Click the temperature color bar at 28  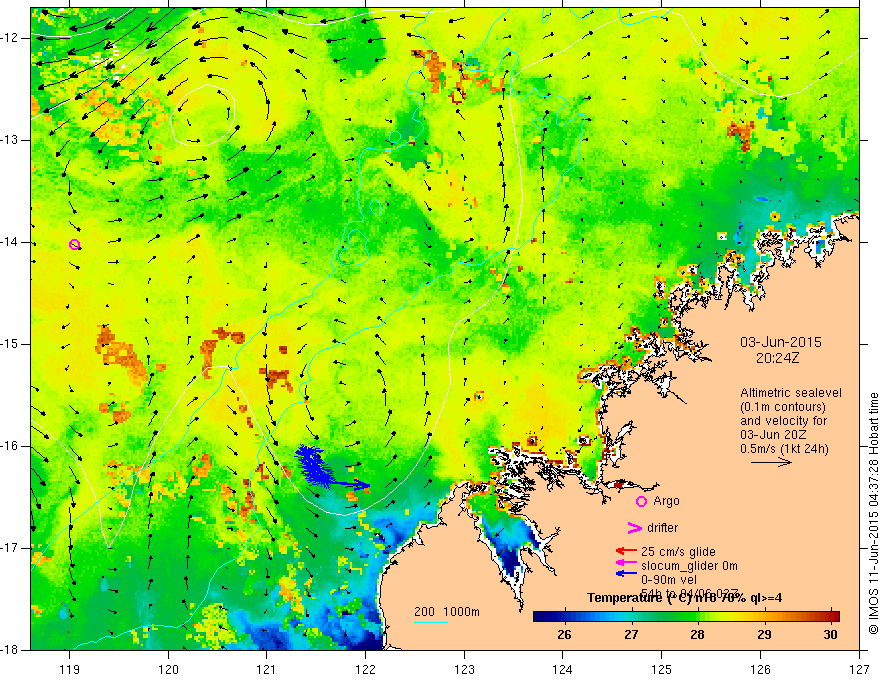[697, 617]
